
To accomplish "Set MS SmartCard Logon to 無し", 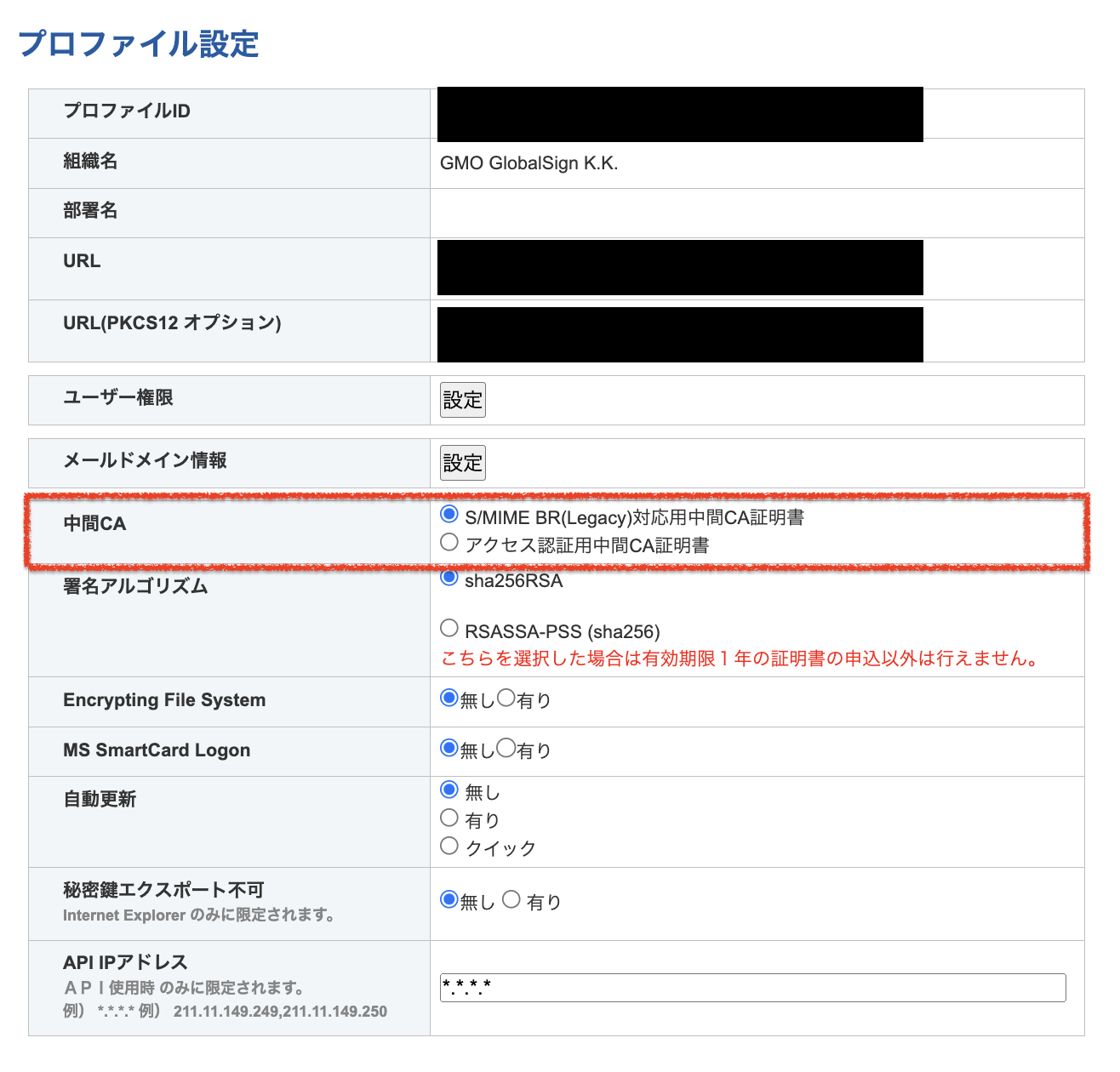I will tap(449, 749).
